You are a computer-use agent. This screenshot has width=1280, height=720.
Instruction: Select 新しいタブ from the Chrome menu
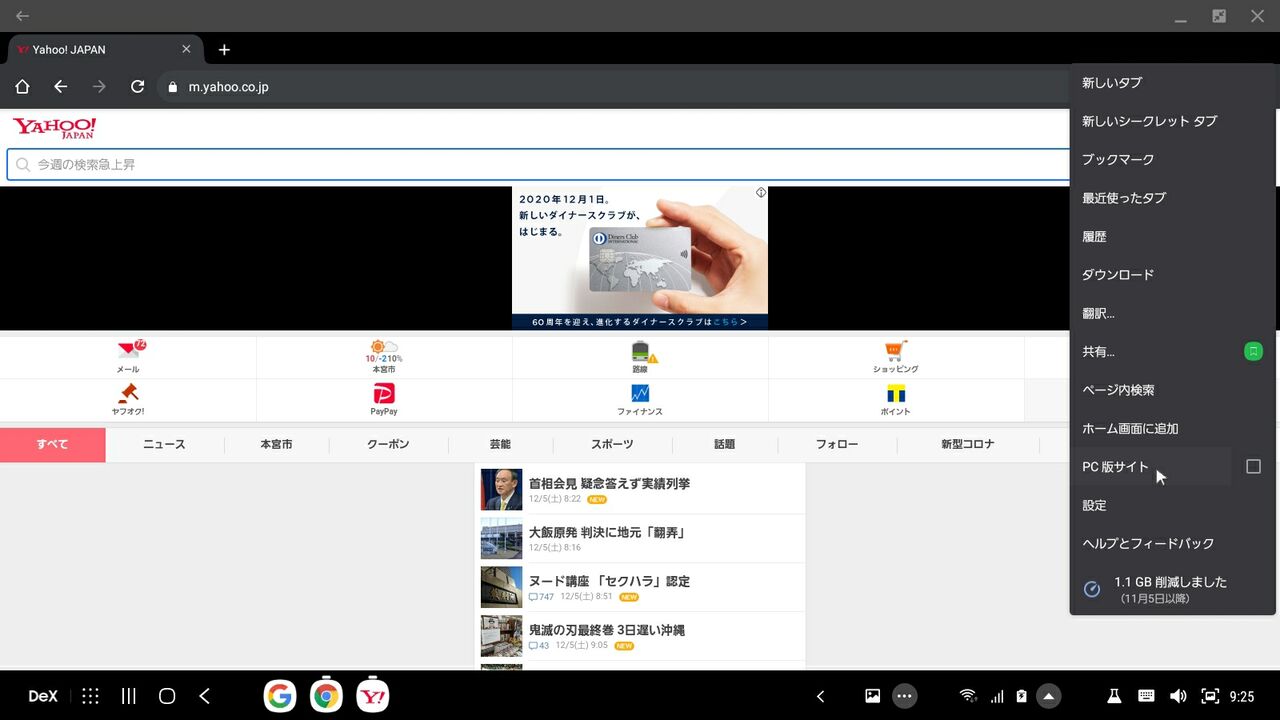1172,83
